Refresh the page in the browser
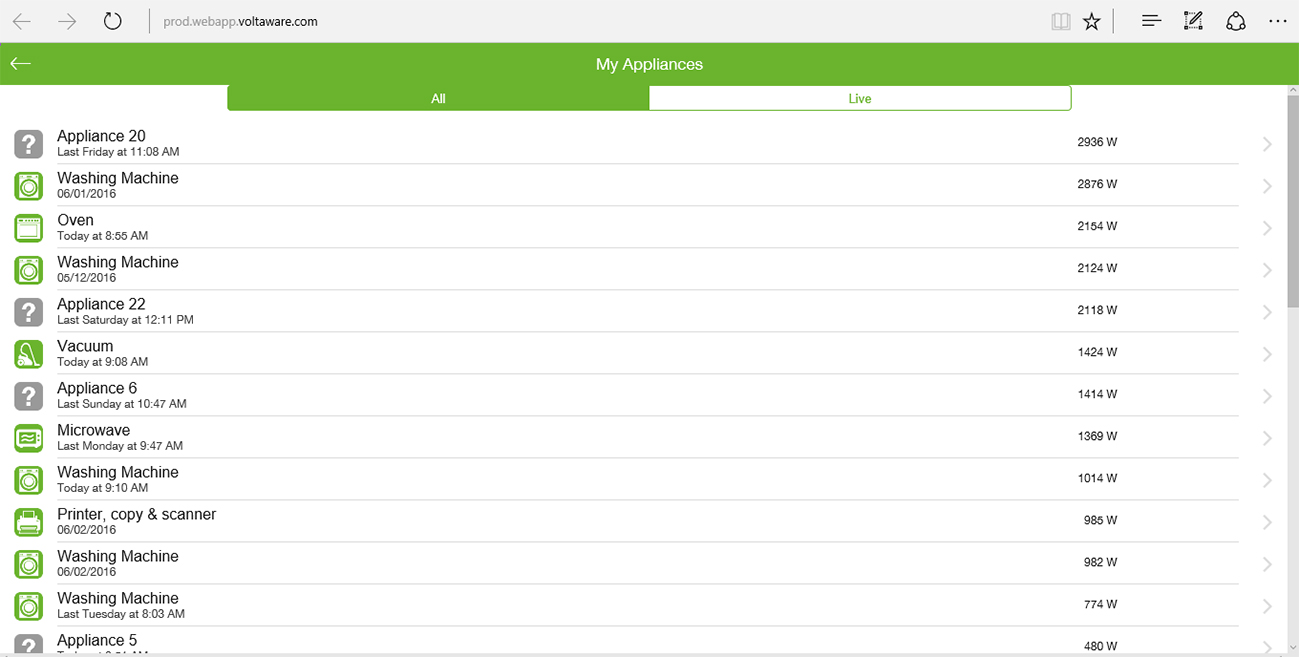Image resolution: width=1299 pixels, height=657 pixels. pos(113,21)
